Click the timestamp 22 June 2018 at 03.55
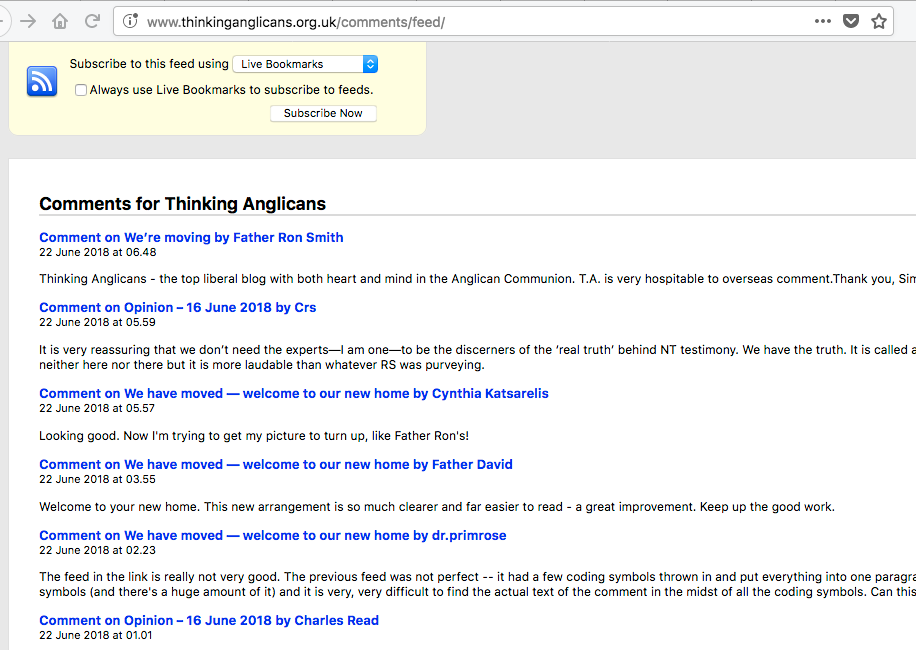Image resolution: width=916 pixels, height=650 pixels. click(98, 479)
